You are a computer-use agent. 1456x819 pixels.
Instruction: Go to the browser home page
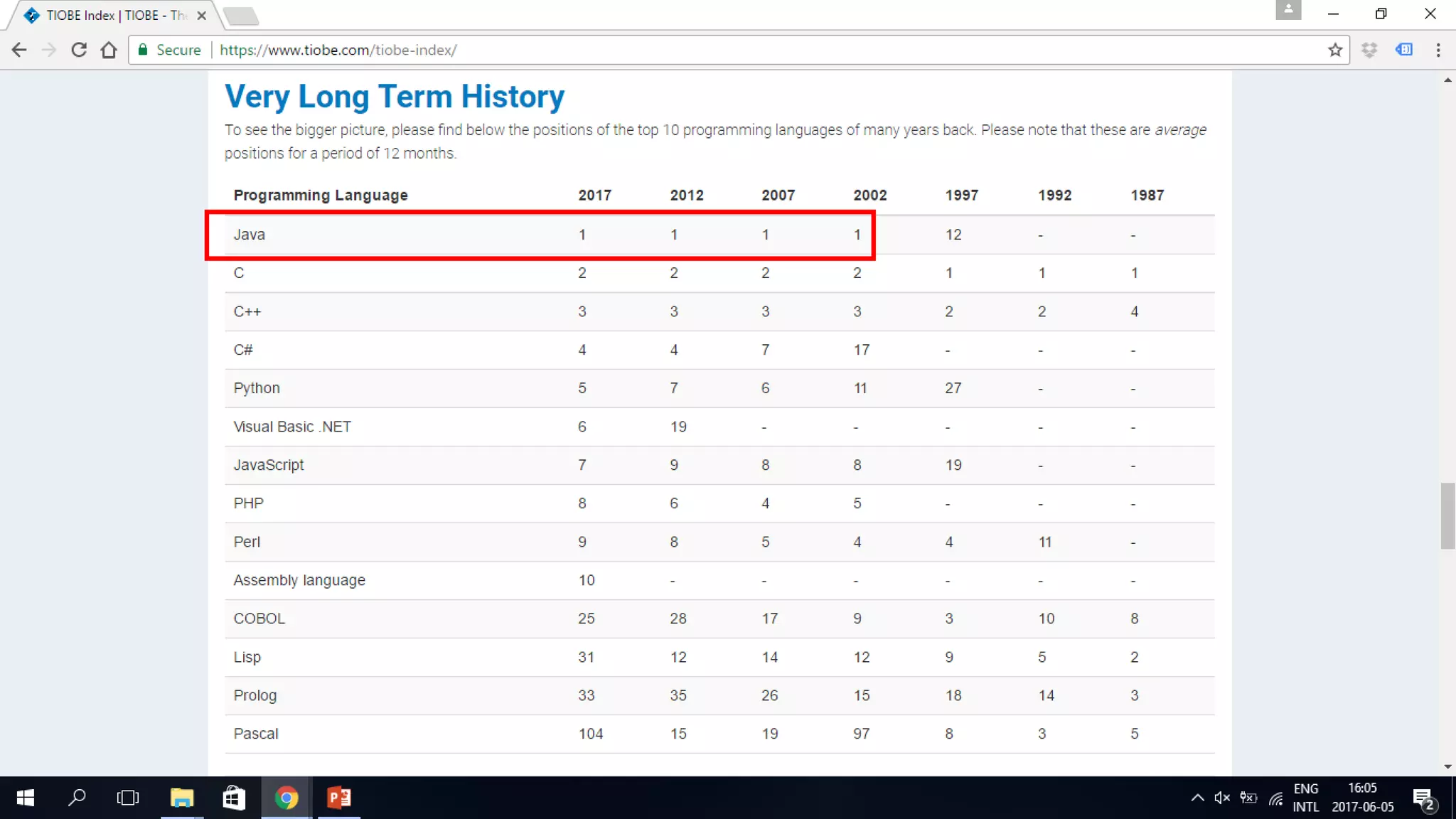(109, 50)
